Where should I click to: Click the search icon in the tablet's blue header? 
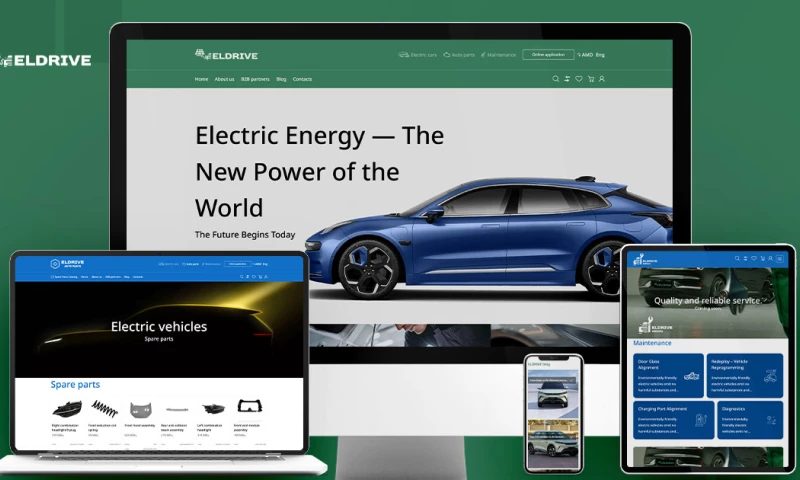[736, 259]
